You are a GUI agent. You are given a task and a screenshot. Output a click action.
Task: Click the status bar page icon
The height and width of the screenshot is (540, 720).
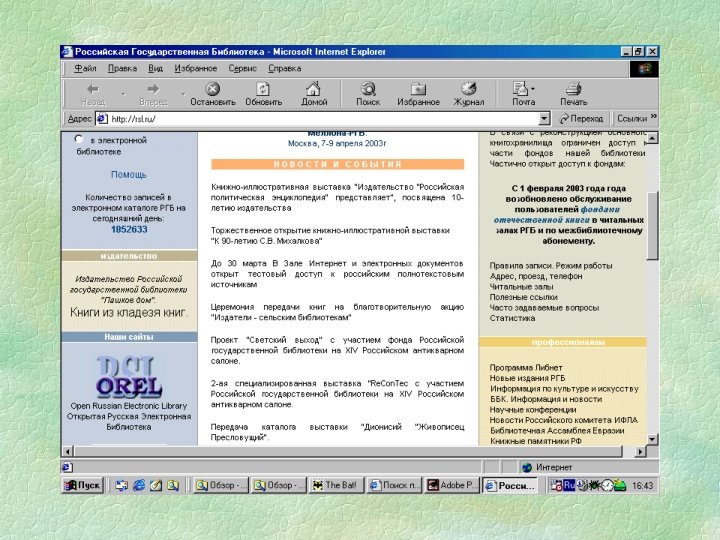click(67, 467)
